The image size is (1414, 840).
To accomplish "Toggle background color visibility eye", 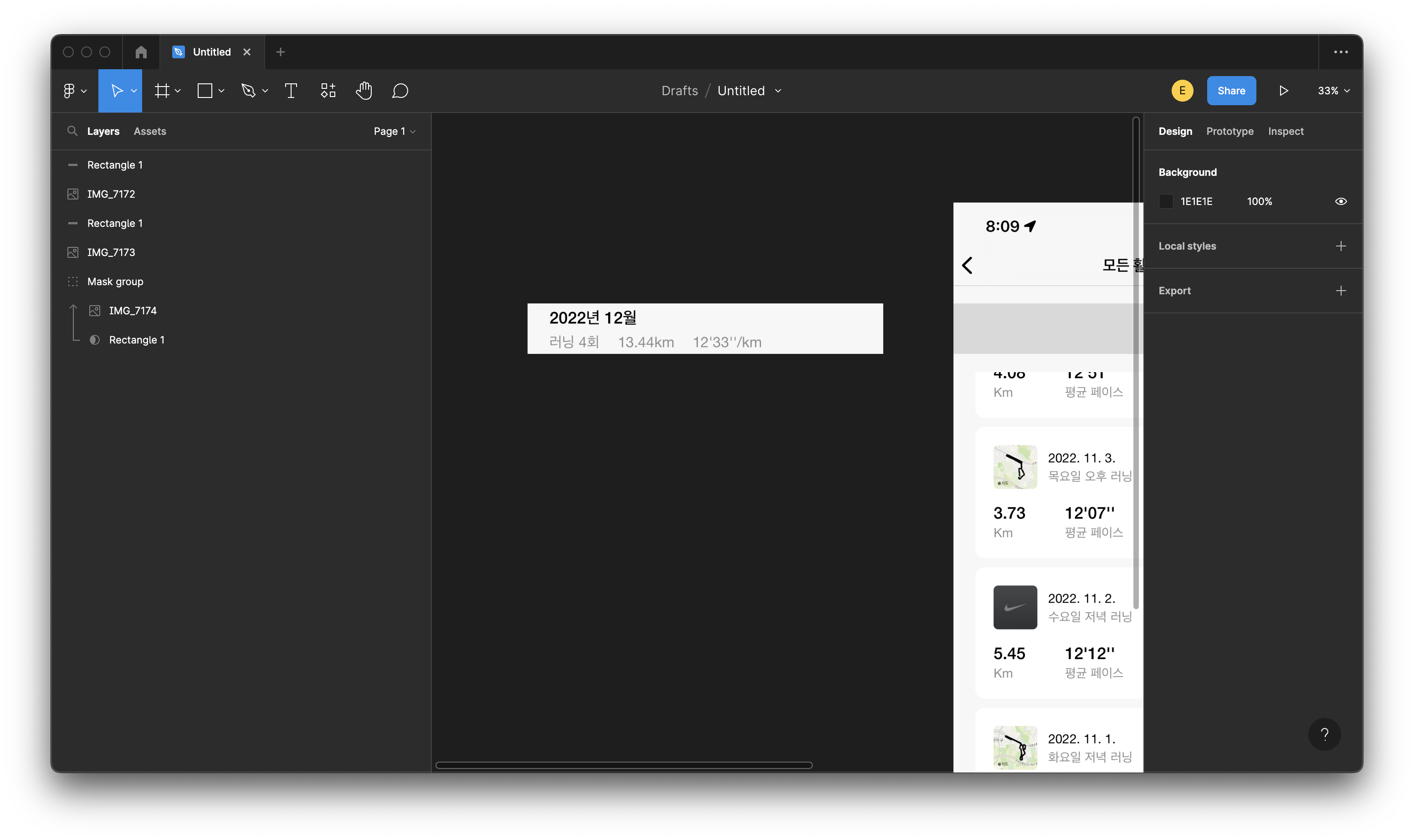I will (1340, 201).
